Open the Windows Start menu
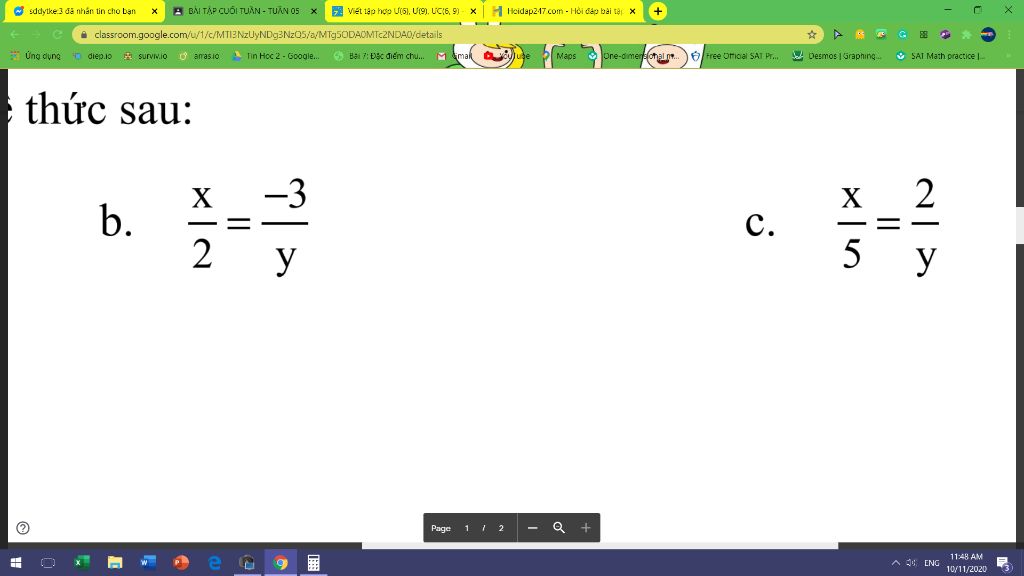This screenshot has height=576, width=1024. tap(16, 562)
